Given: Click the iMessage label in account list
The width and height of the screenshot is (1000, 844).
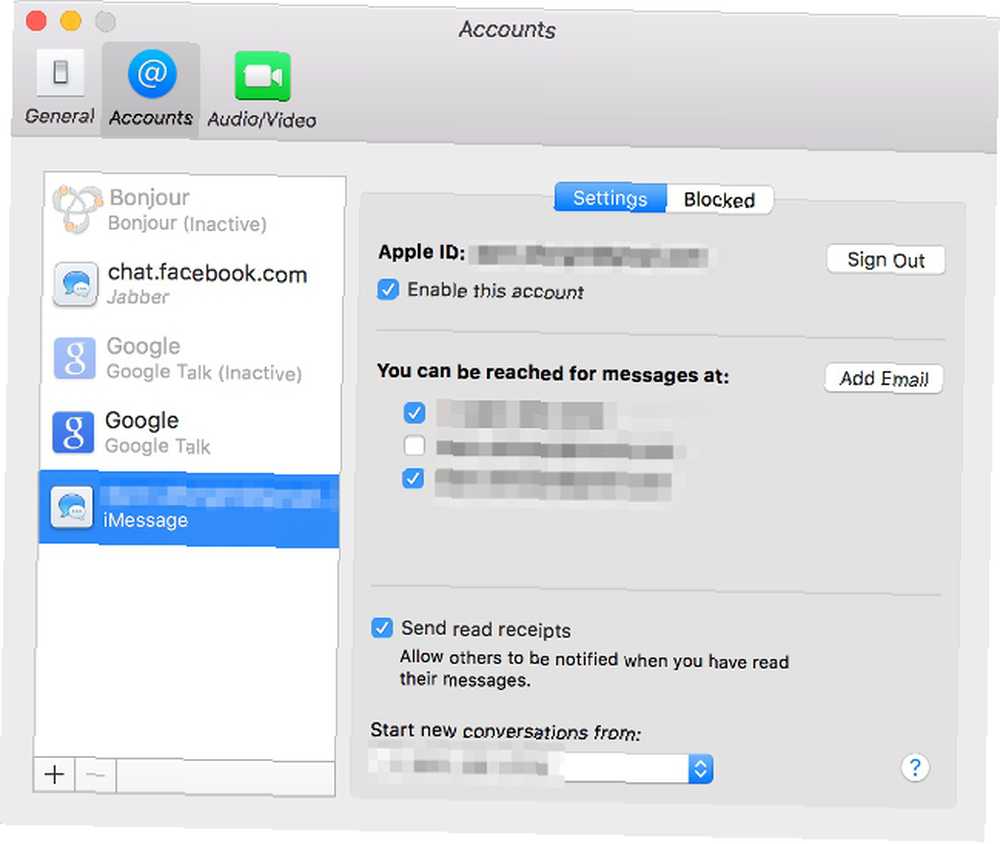Looking at the screenshot, I should click(x=145, y=520).
